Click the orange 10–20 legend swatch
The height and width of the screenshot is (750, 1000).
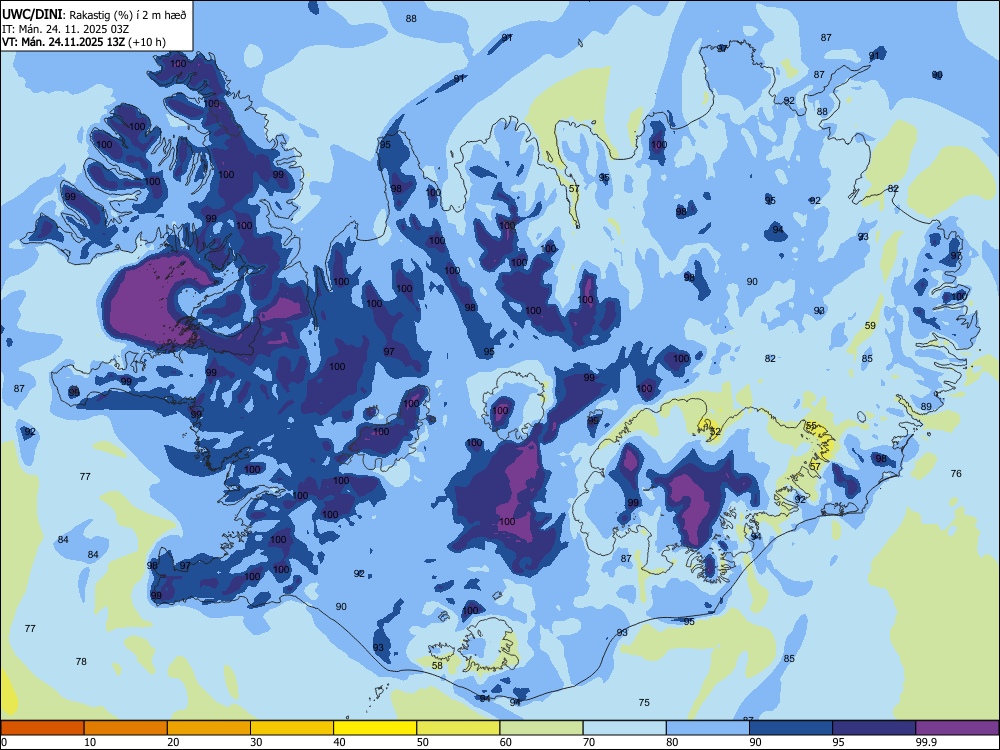126,728
